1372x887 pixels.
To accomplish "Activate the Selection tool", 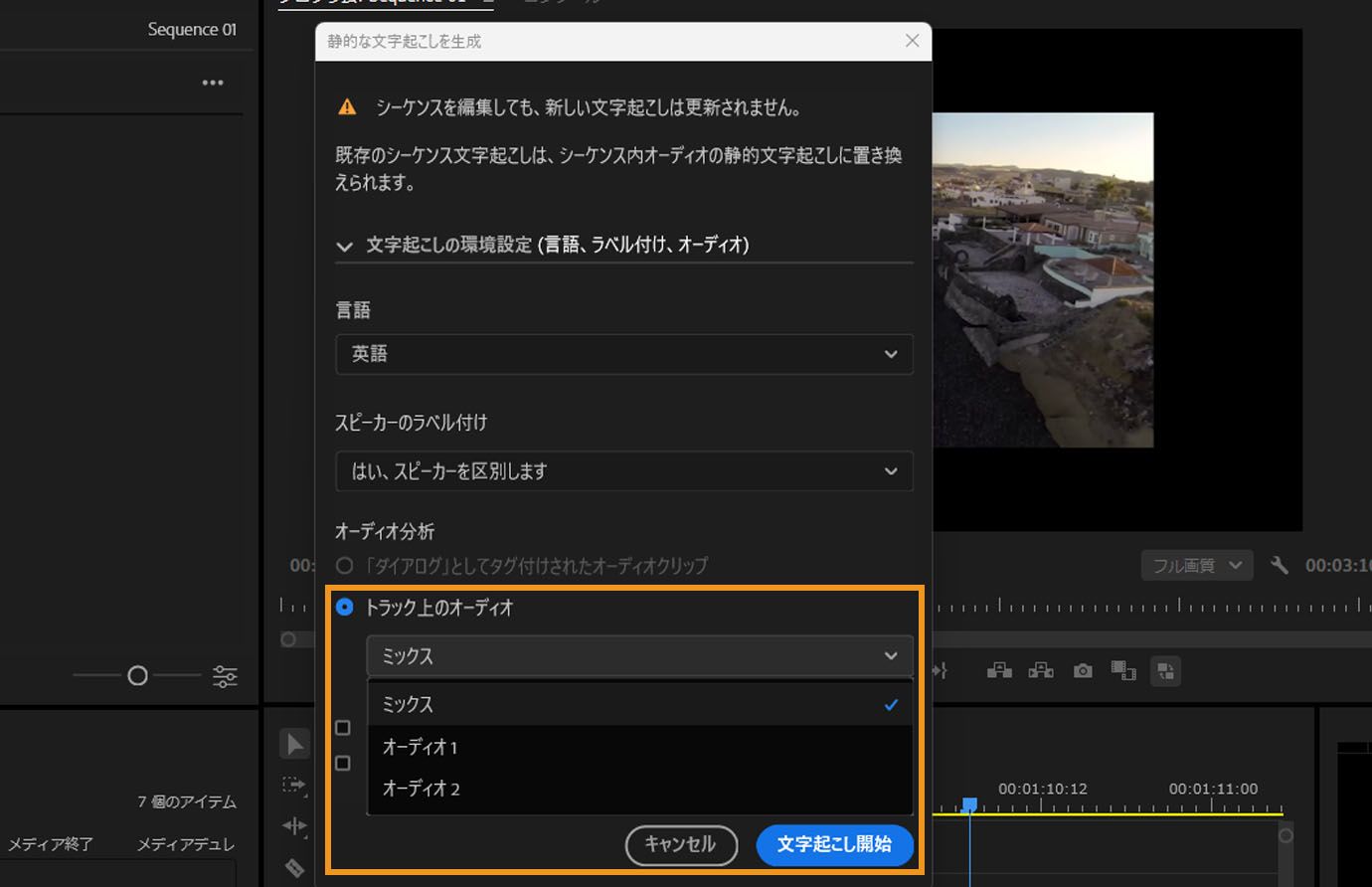I will click(x=294, y=742).
